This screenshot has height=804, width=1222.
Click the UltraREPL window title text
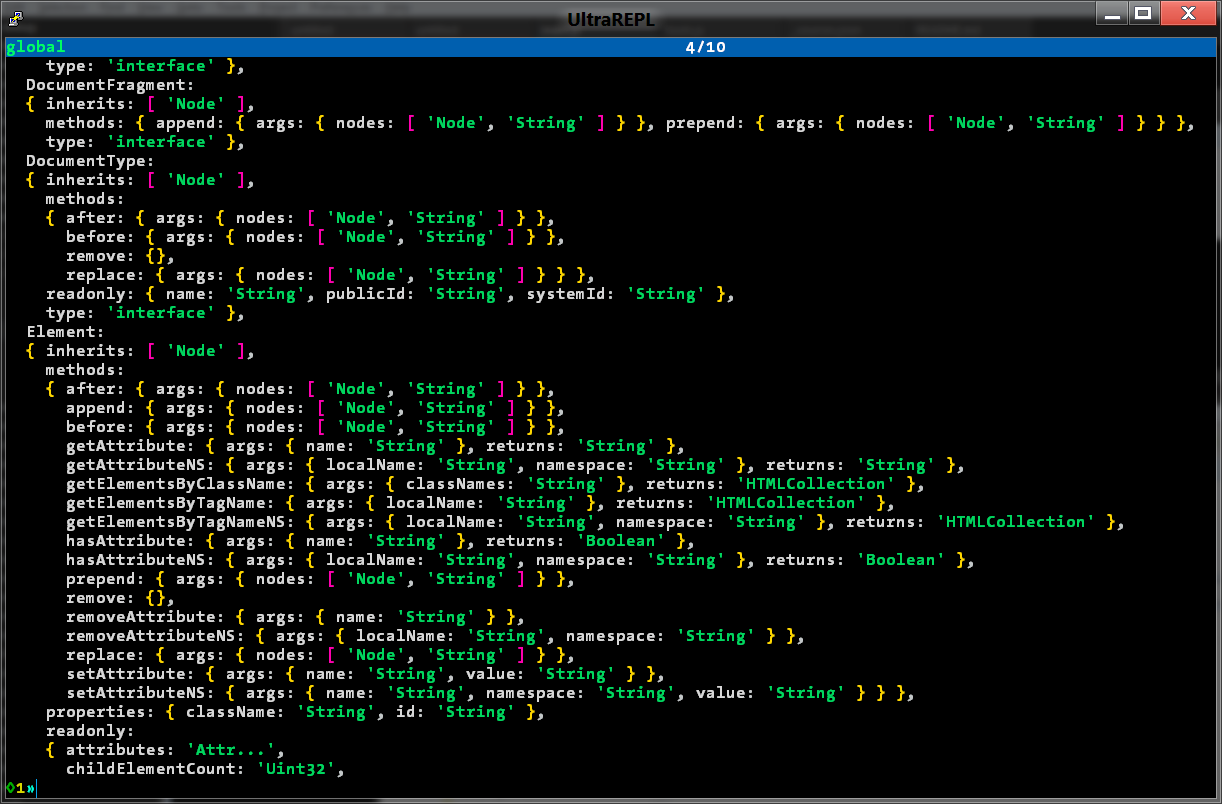coord(610,19)
